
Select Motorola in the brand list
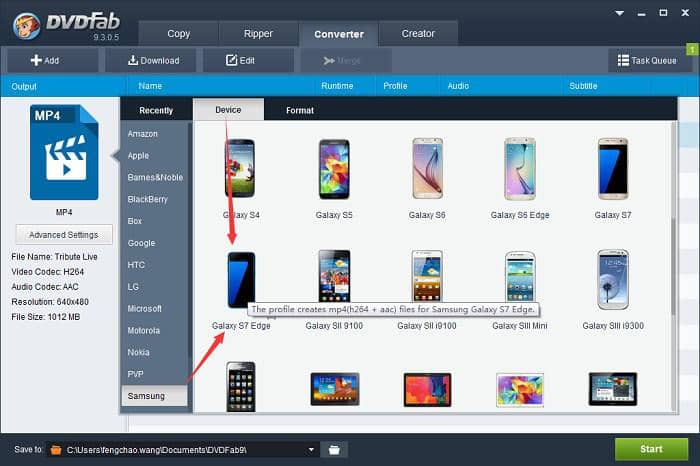[x=154, y=330]
